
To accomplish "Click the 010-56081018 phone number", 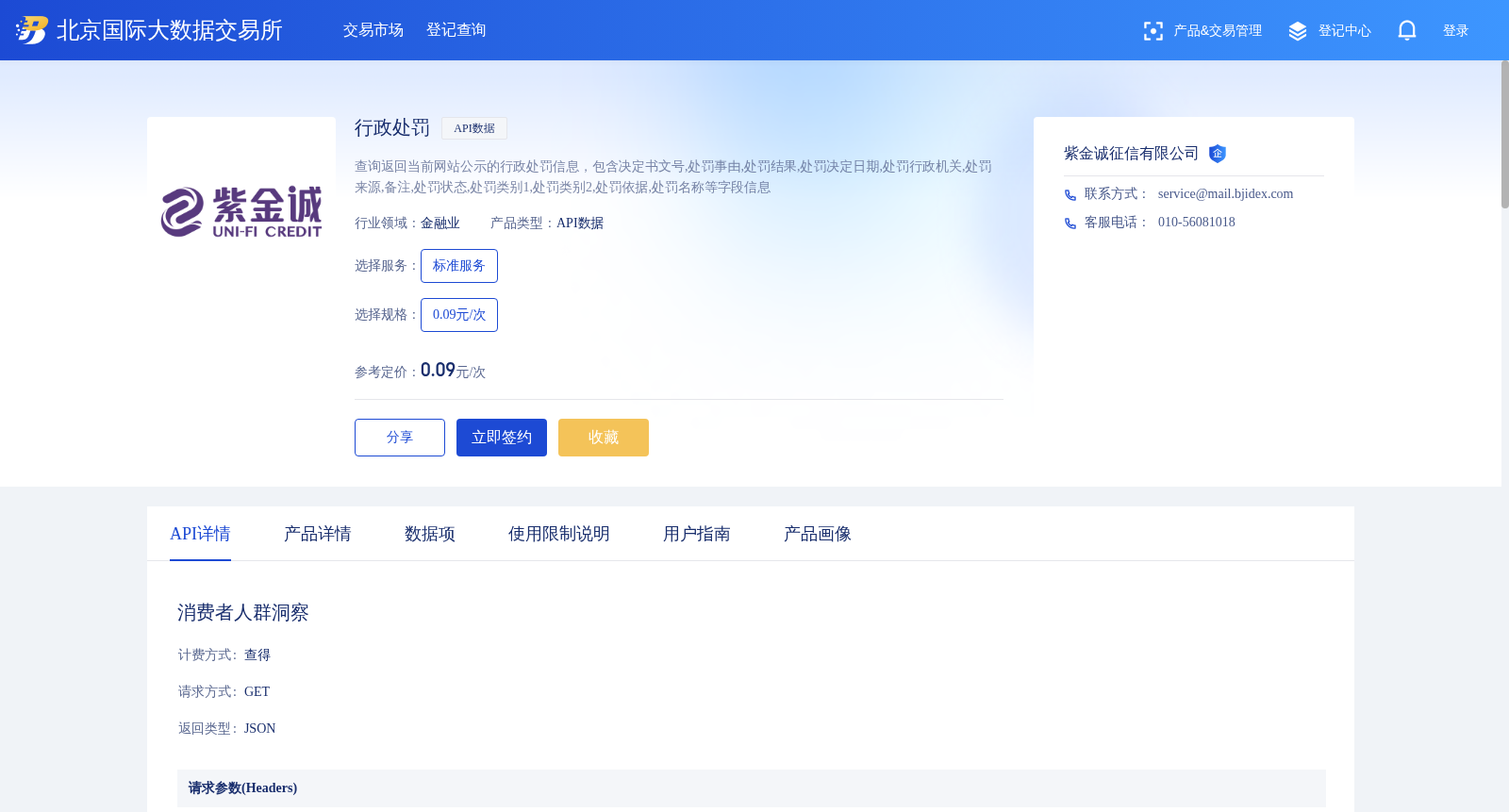I will [x=1197, y=223].
